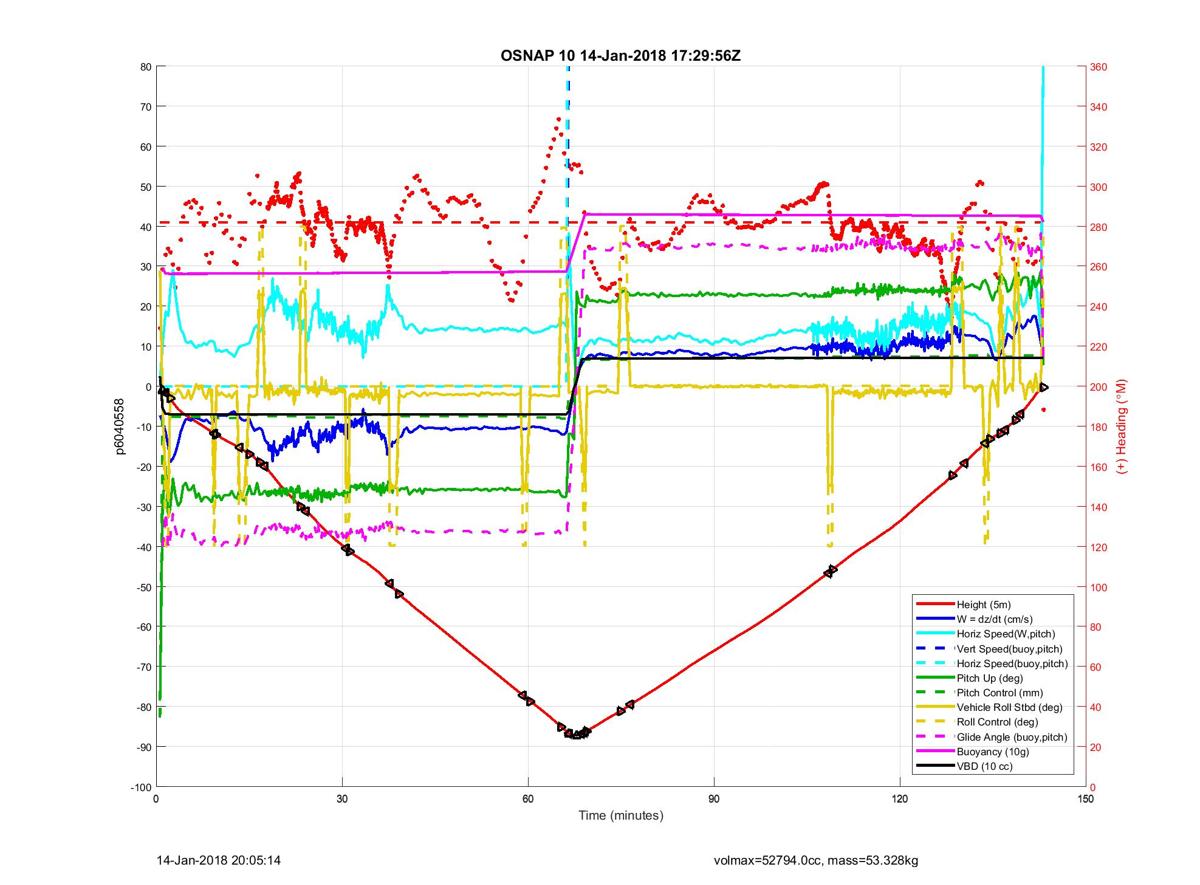The image size is (1200, 885).
Task: Click the plot title OSNAP 10 14-Jan-2018 17:29:56Z
Action: coord(620,54)
